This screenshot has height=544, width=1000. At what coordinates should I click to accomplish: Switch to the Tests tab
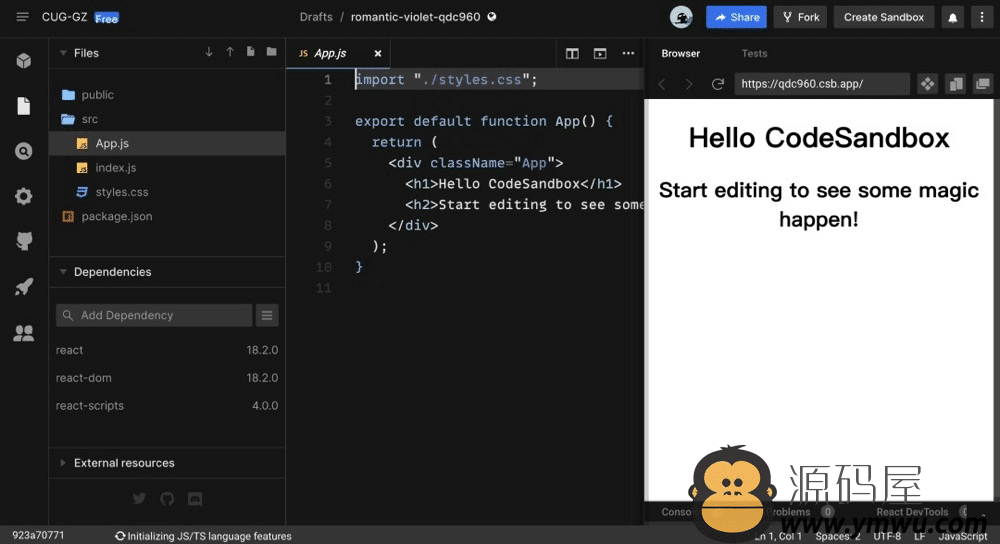[754, 54]
